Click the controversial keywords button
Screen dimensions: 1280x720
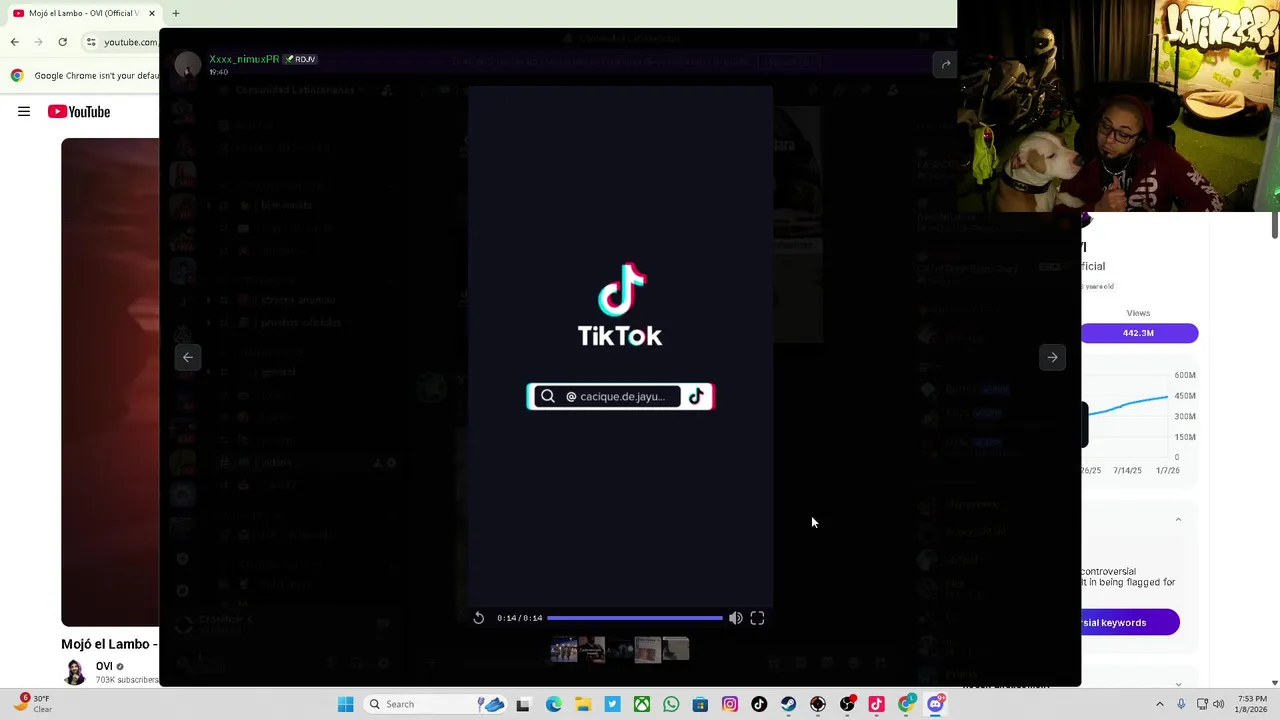1130,622
